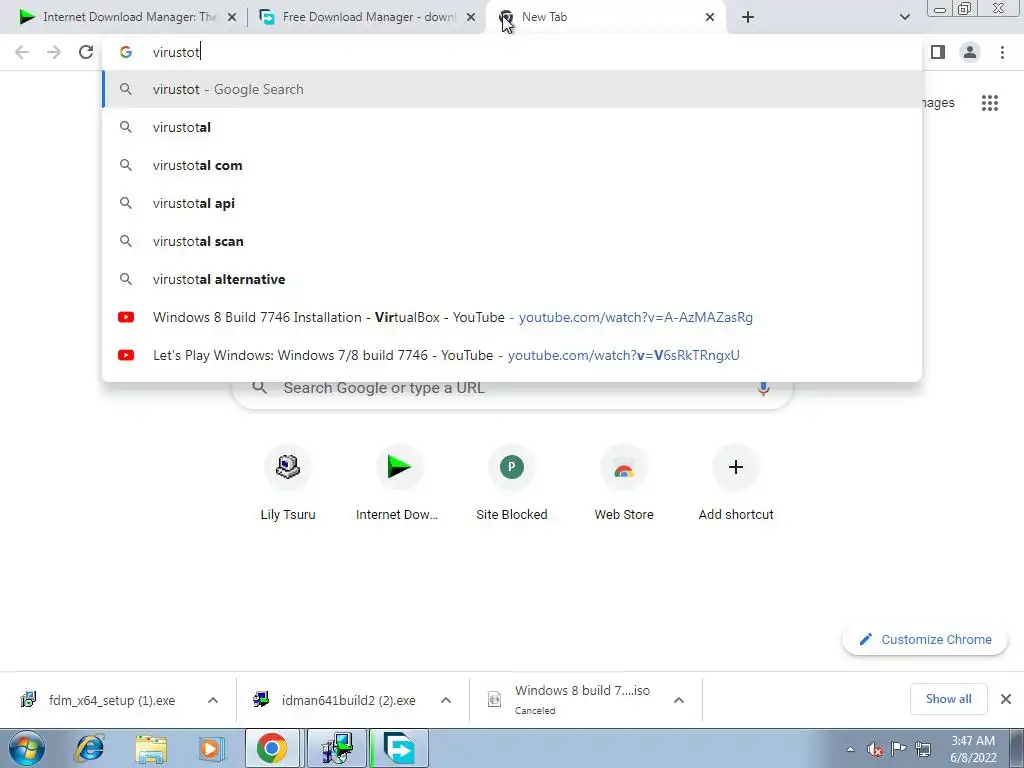This screenshot has height=768, width=1024.
Task: Close the New Tab tab
Action: (x=710, y=18)
